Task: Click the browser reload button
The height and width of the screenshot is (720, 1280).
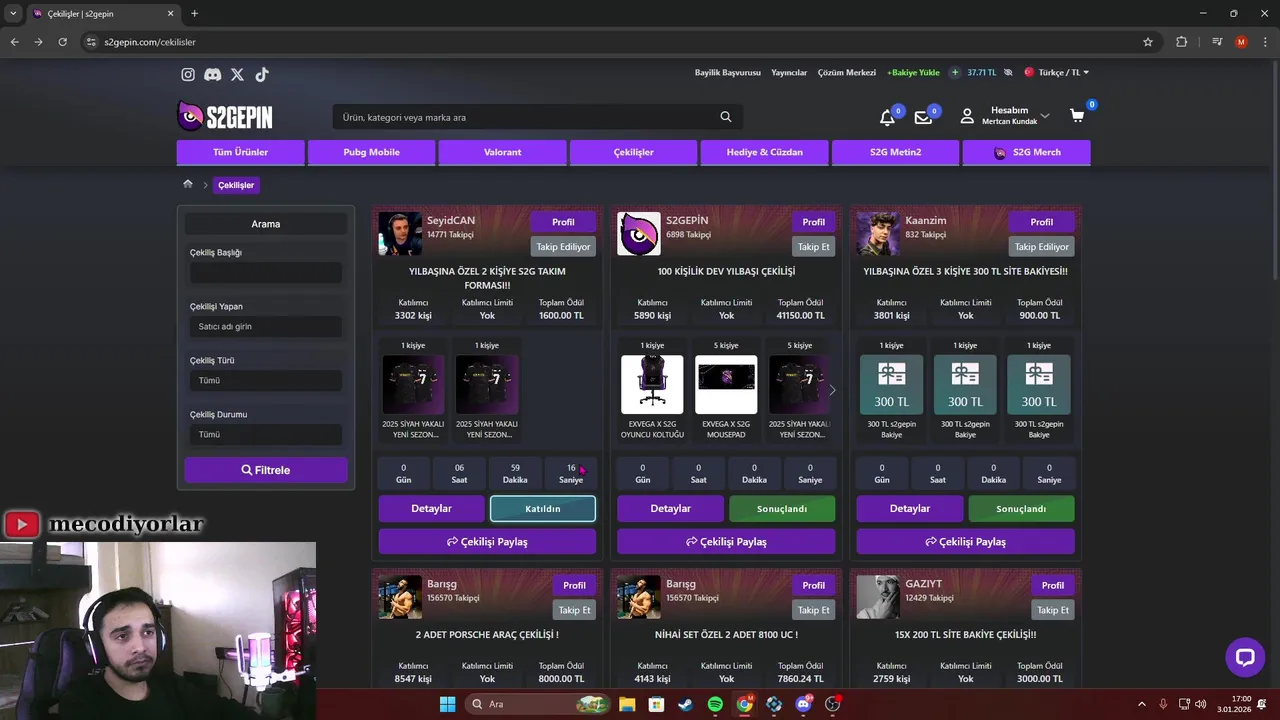Action: [62, 42]
